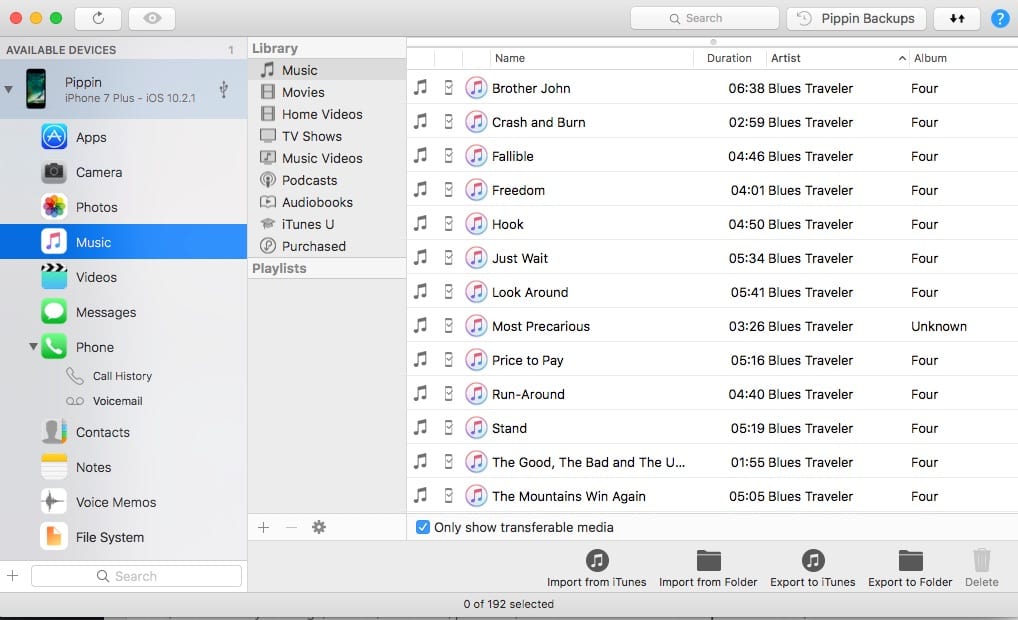Select iTunes U in the Library list
The height and width of the screenshot is (620, 1018).
tap(327, 225)
